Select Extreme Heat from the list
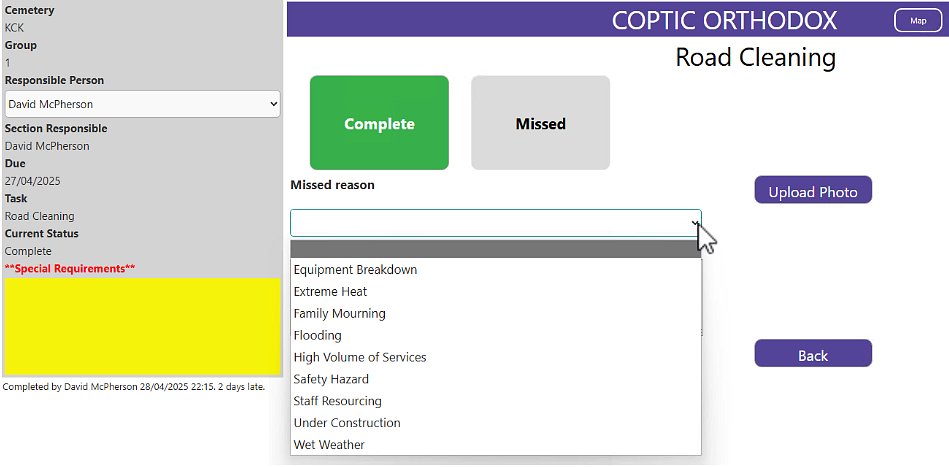The width and height of the screenshot is (949, 467). point(331,292)
